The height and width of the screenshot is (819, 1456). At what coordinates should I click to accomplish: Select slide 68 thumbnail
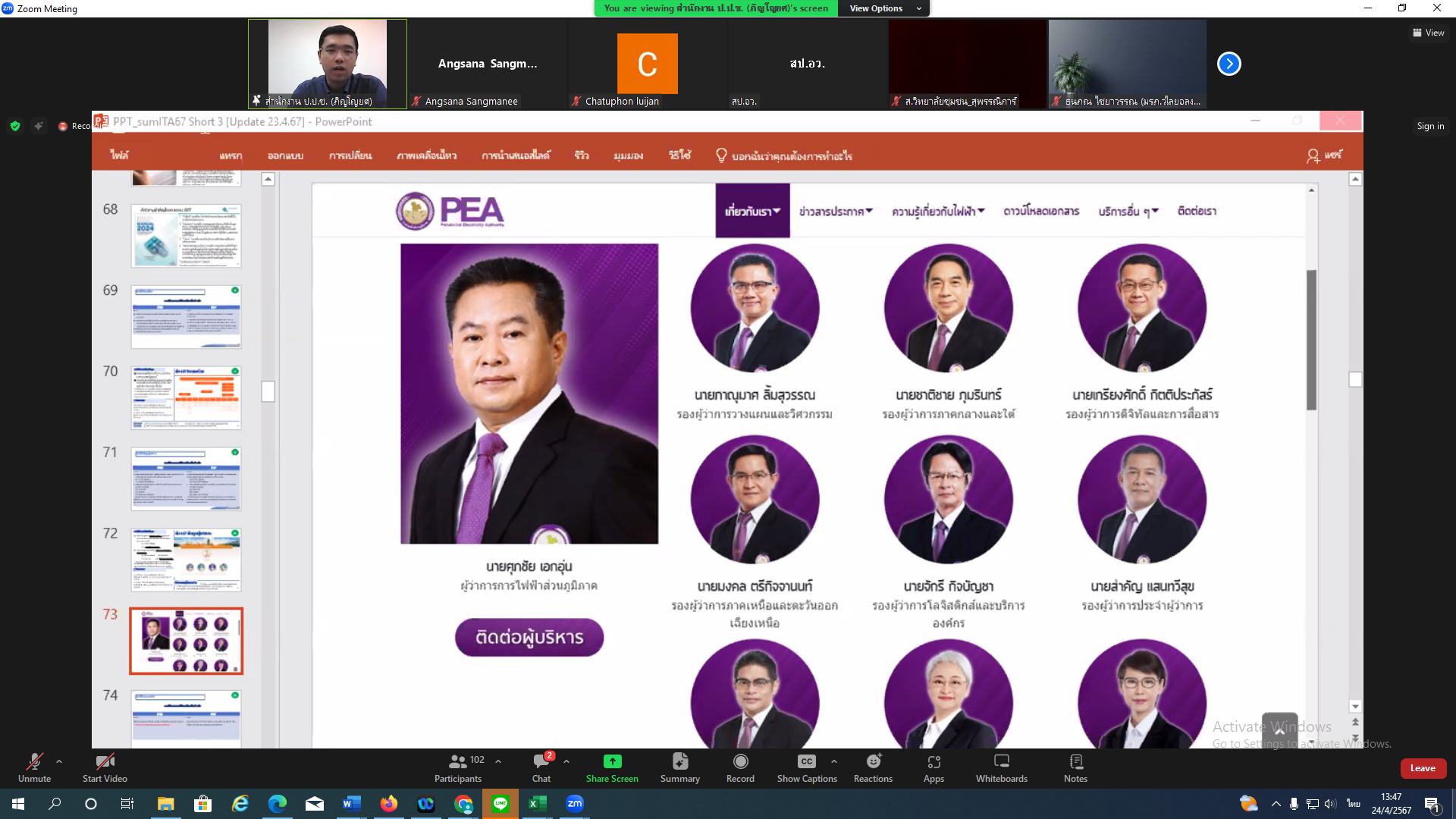click(186, 235)
